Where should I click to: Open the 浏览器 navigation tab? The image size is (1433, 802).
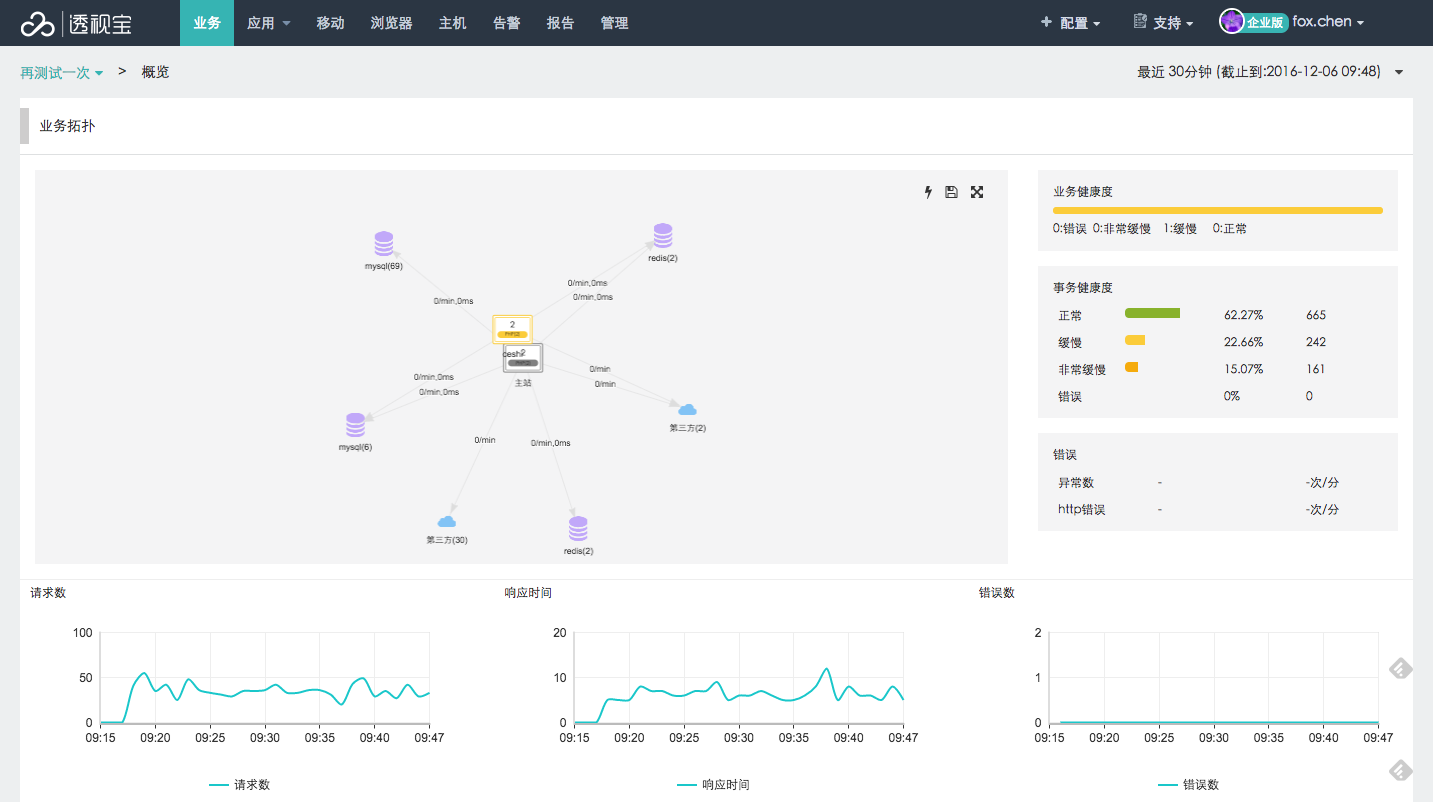pos(391,23)
